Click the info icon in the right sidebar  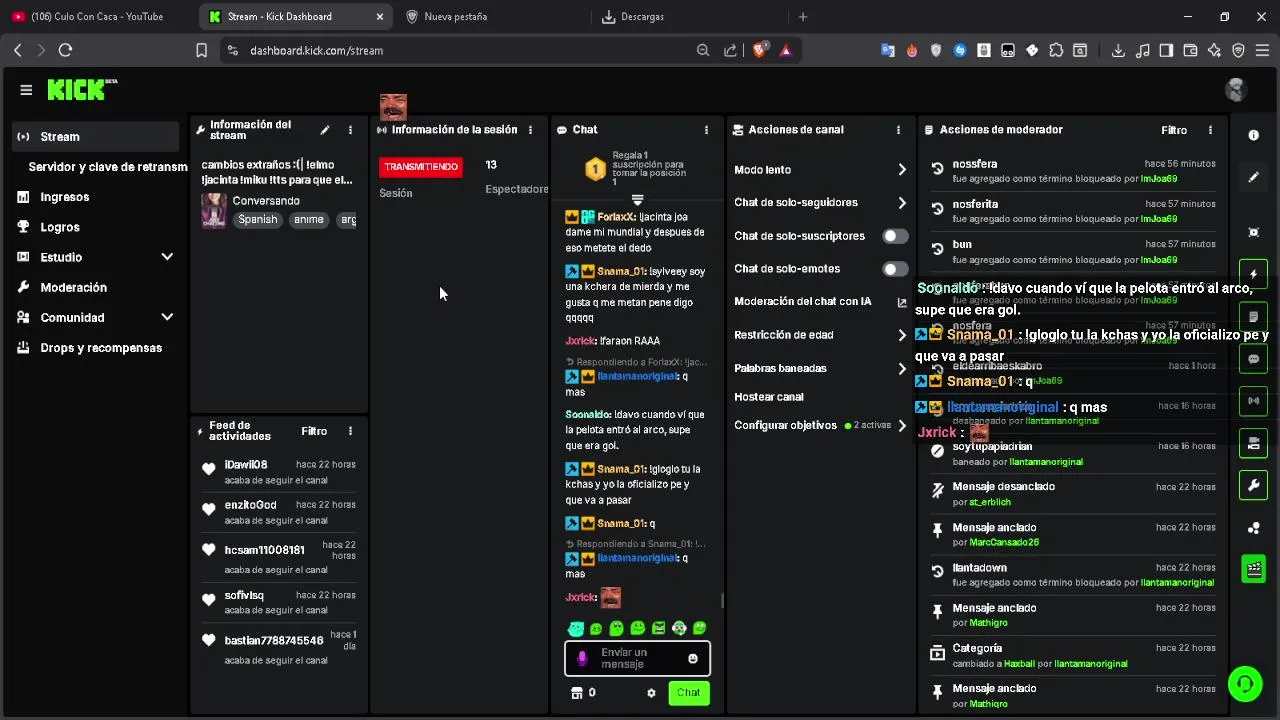point(1254,135)
